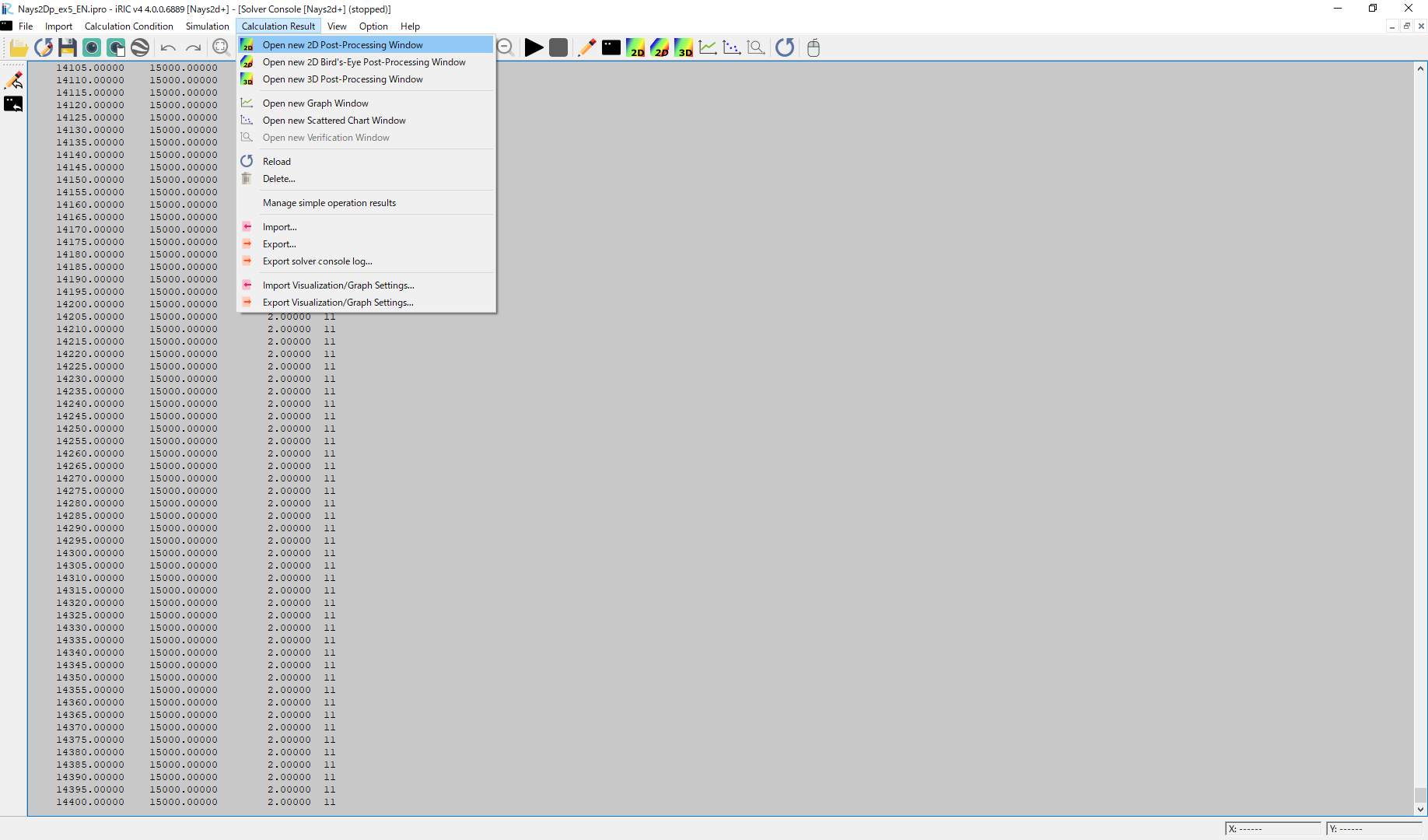
Task: Click the Y coordinate status field
Action: tap(1374, 828)
